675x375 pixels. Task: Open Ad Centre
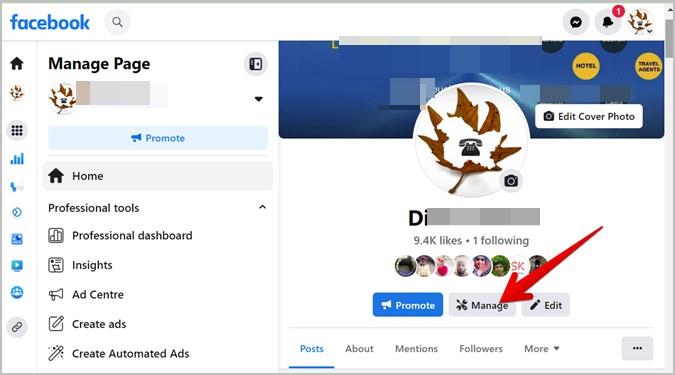pos(98,294)
